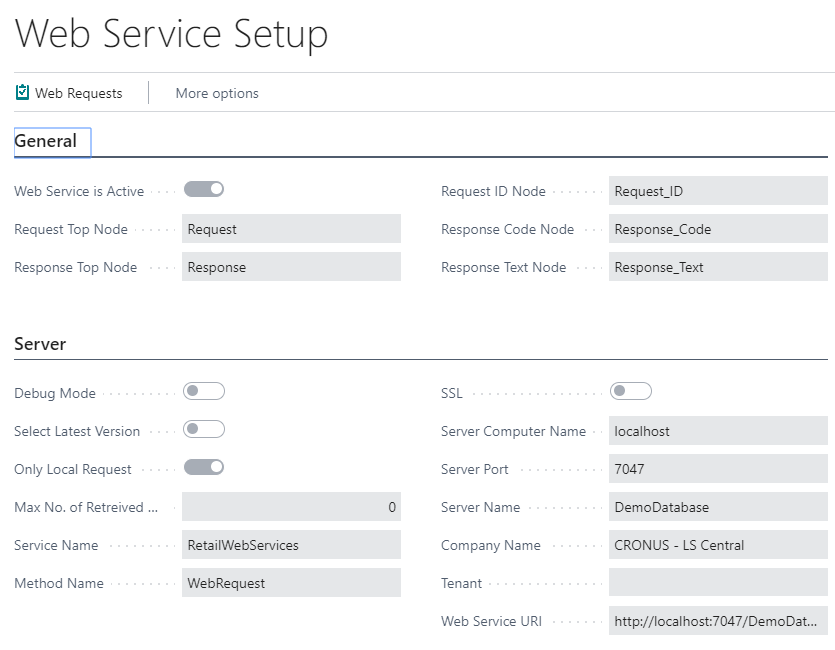Click the Response Text Node field
Image resolution: width=835 pixels, height=650 pixels.
tap(718, 267)
